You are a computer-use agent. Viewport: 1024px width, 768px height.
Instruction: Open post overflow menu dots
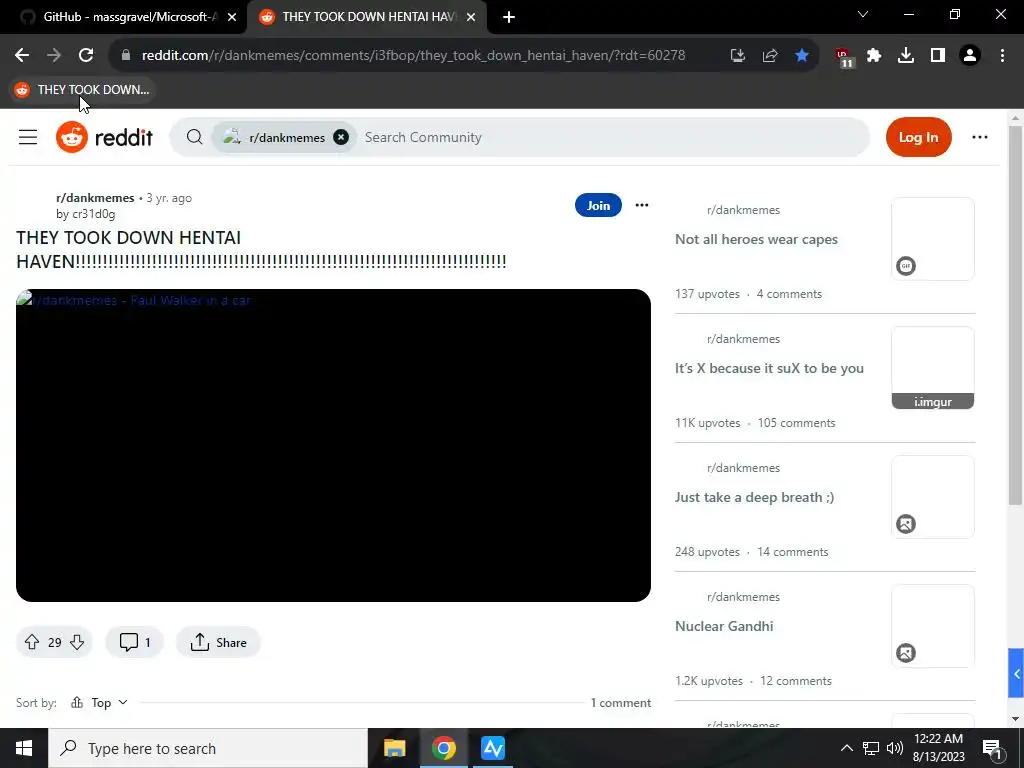[x=642, y=205]
